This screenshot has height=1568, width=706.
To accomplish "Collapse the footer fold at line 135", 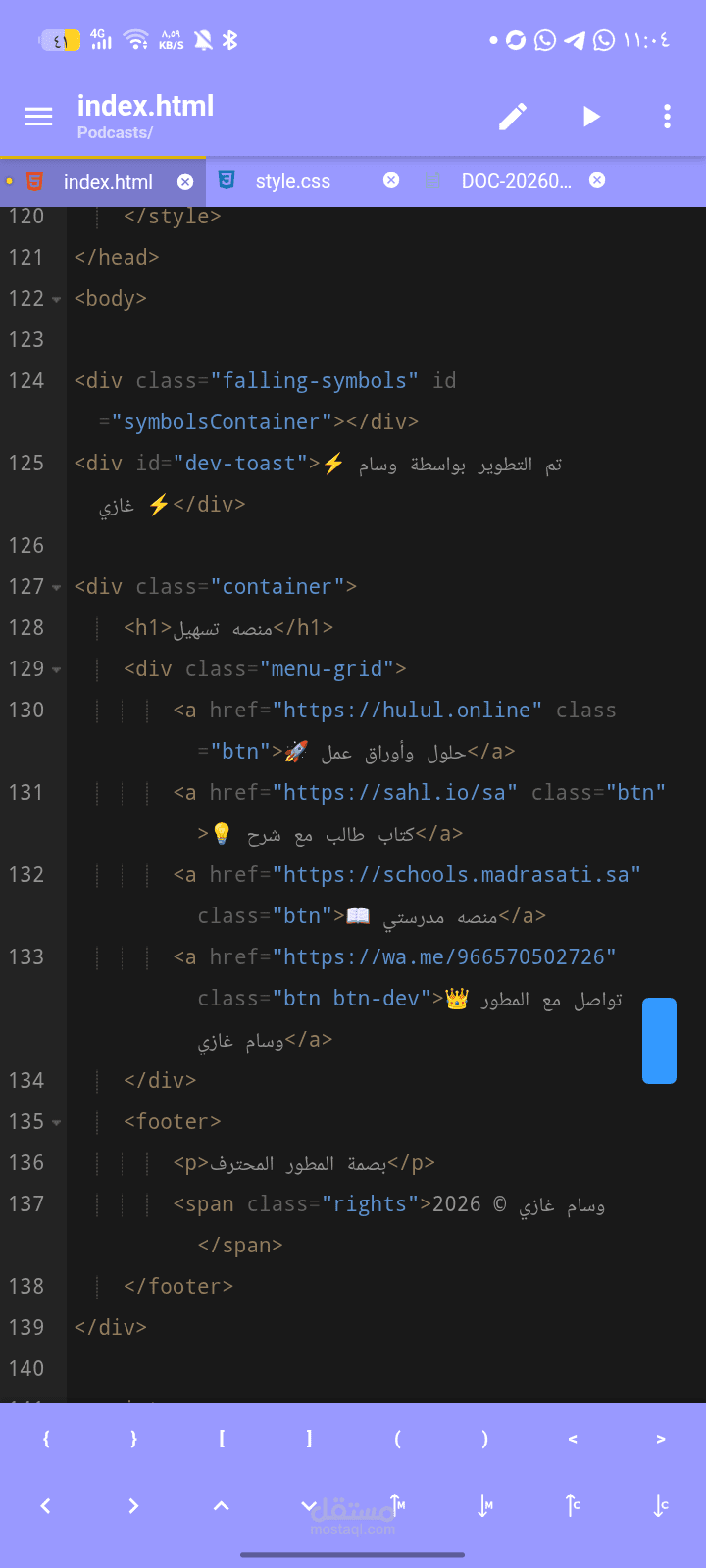I will click(56, 1123).
